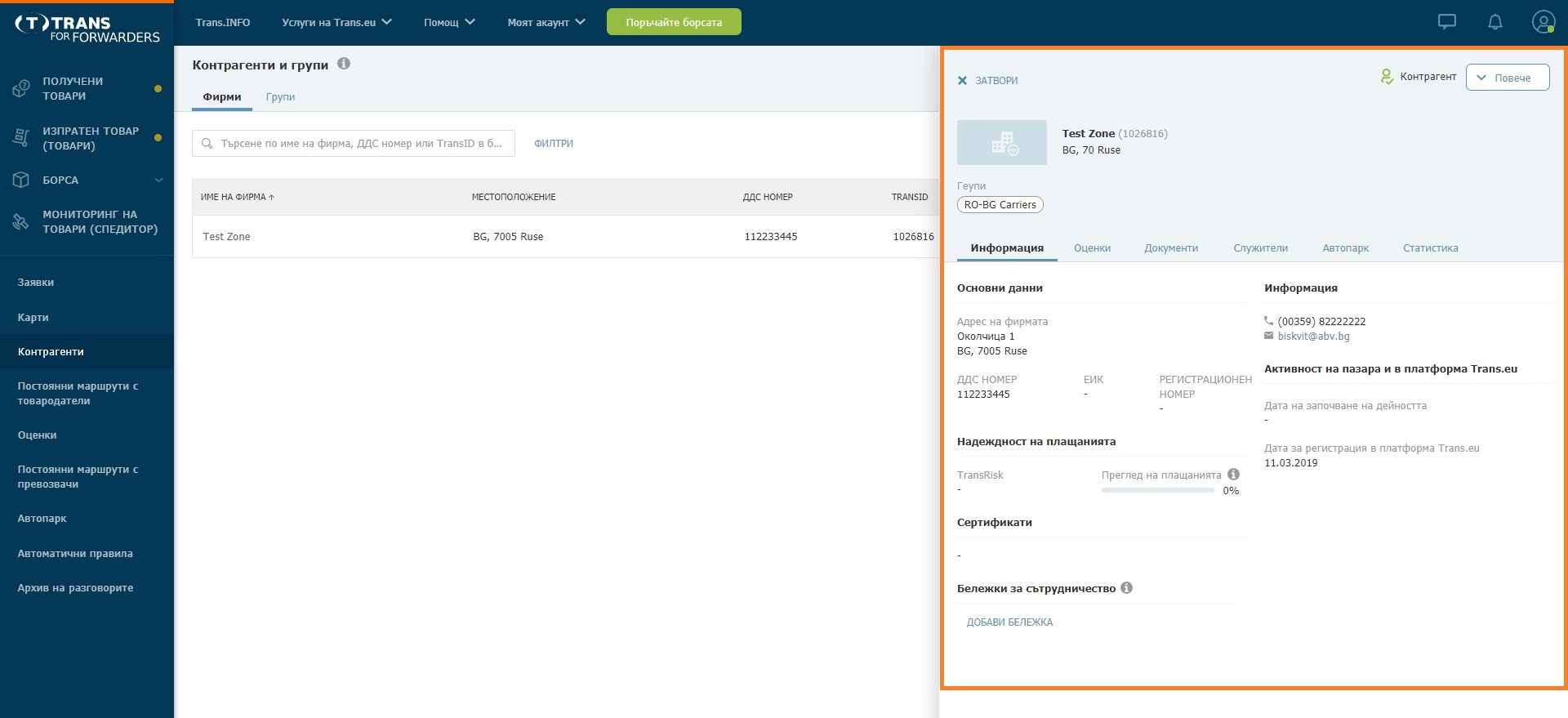The height and width of the screenshot is (718, 1568).
Task: Open Trans.INFO in top menu
Action: click(x=223, y=22)
